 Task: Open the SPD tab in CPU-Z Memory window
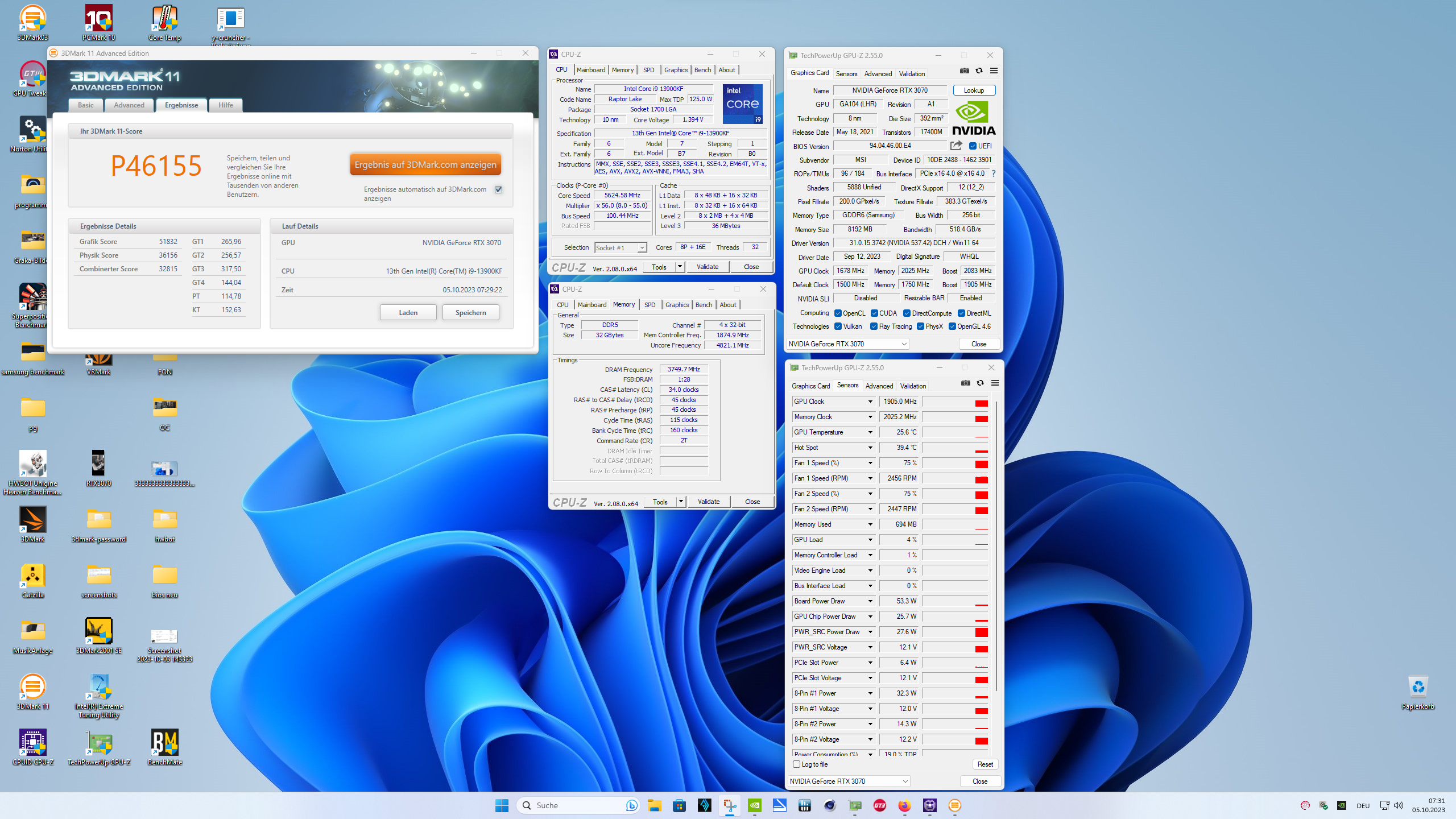[x=650, y=305]
